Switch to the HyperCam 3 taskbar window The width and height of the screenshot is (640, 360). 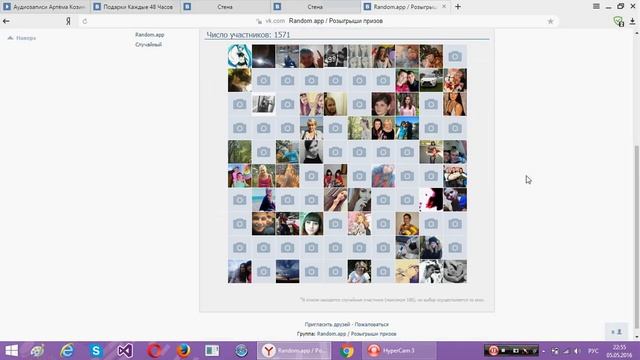(x=399, y=351)
